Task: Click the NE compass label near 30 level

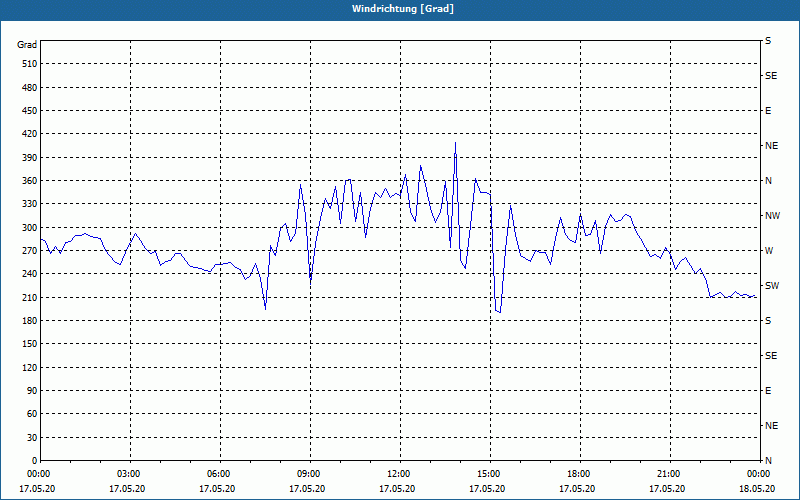Action: click(771, 426)
